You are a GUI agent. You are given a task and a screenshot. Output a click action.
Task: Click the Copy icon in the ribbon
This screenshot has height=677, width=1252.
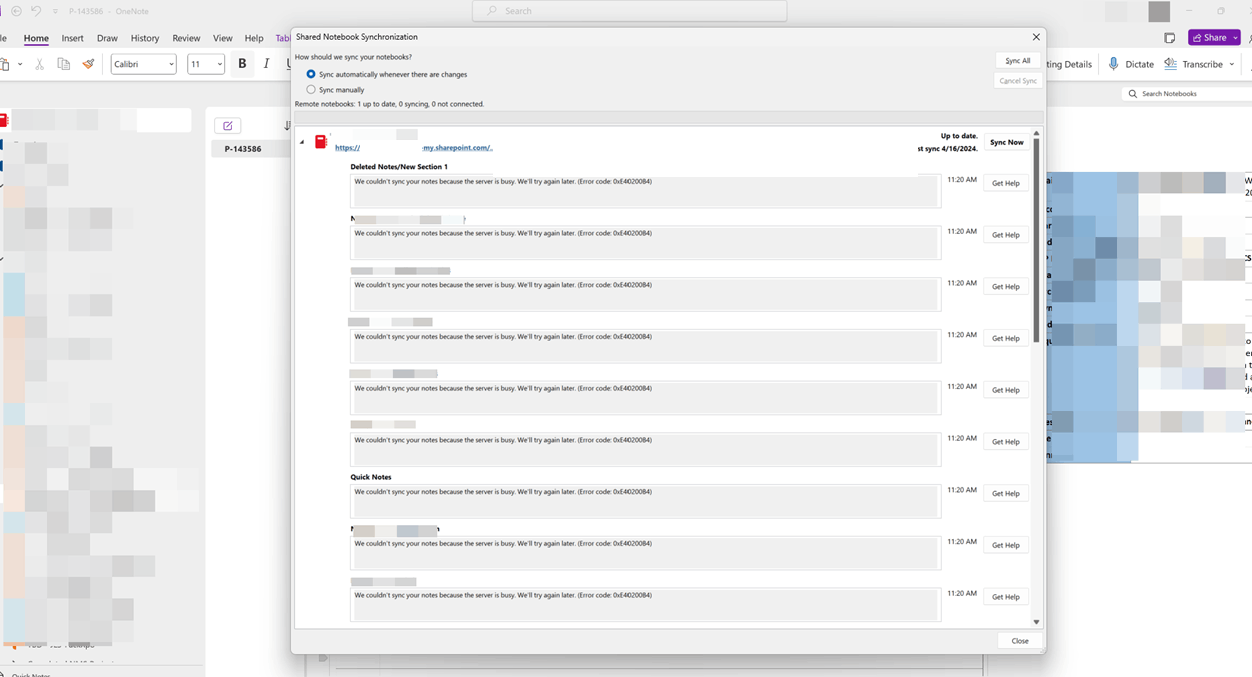pos(64,64)
